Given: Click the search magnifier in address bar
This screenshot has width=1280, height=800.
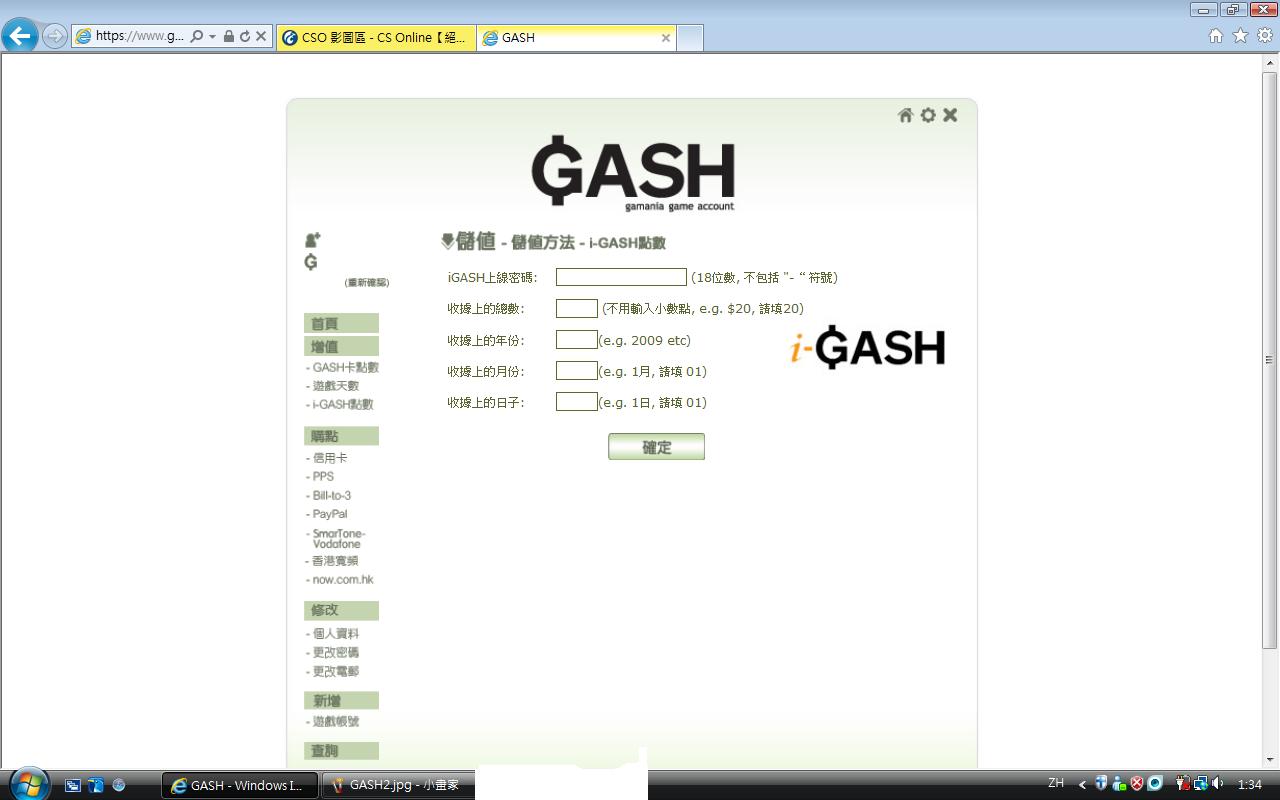Looking at the screenshot, I should [x=196, y=36].
